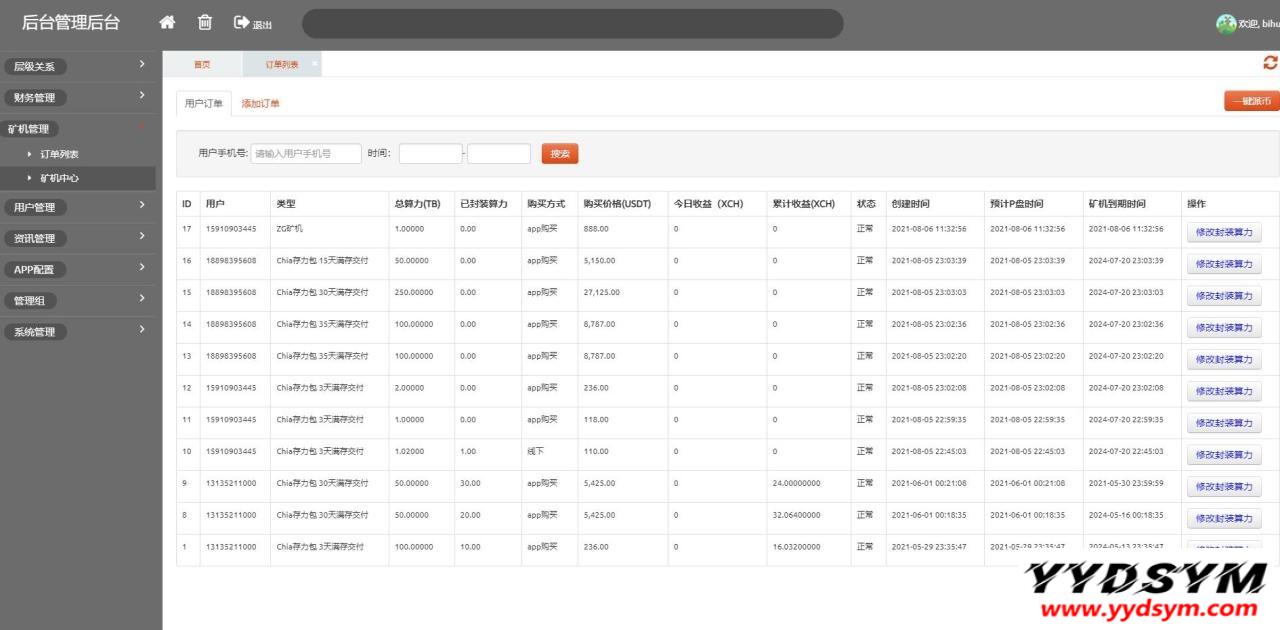Viewport: 1280px width, 630px height.
Task: Open 矿机中心 in the sidebar submenu
Action: [59, 178]
